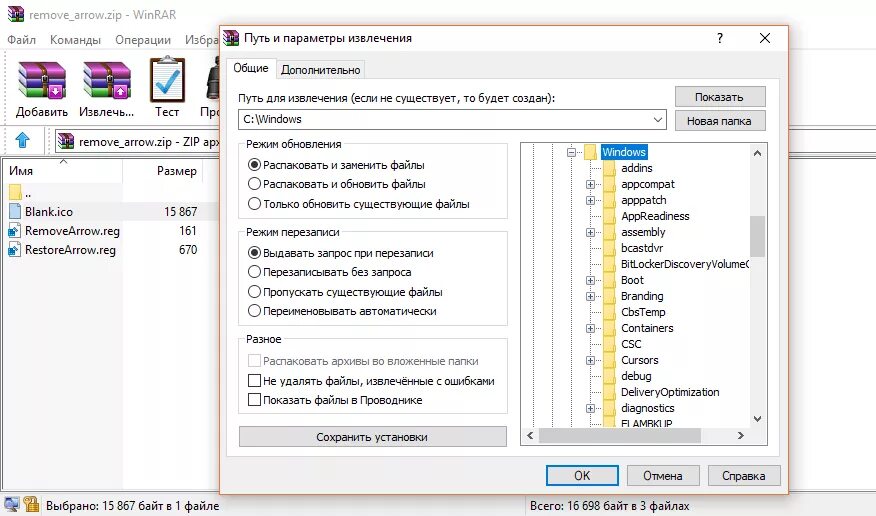Click the debug folder icon
The height and width of the screenshot is (516, 876).
coord(610,376)
